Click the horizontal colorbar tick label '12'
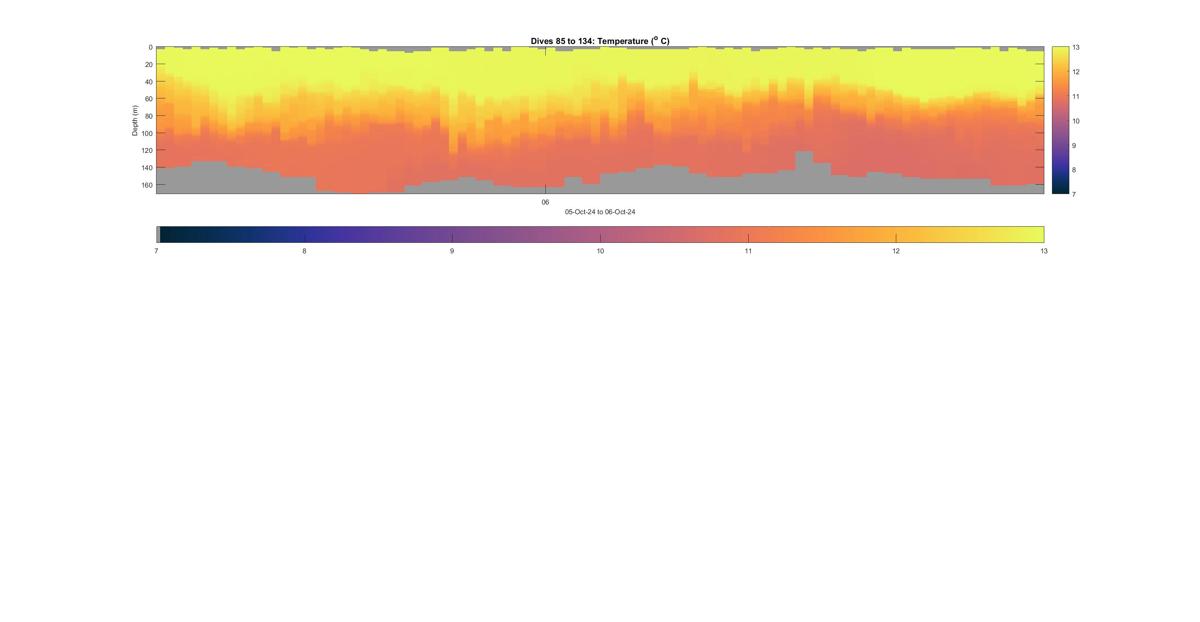Image resolution: width=1200 pixels, height=622 pixels. (x=896, y=252)
